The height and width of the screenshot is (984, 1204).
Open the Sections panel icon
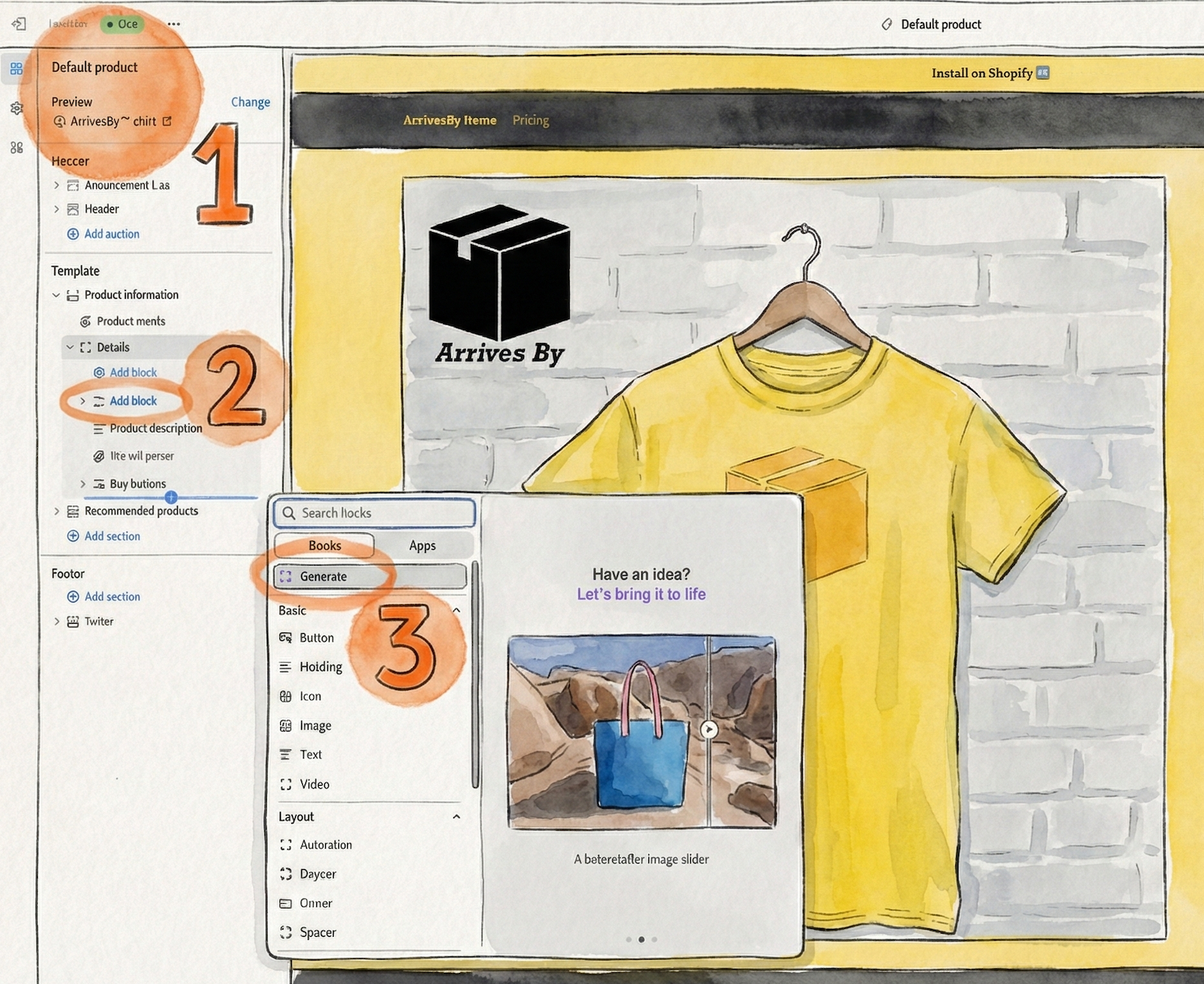tap(17, 68)
